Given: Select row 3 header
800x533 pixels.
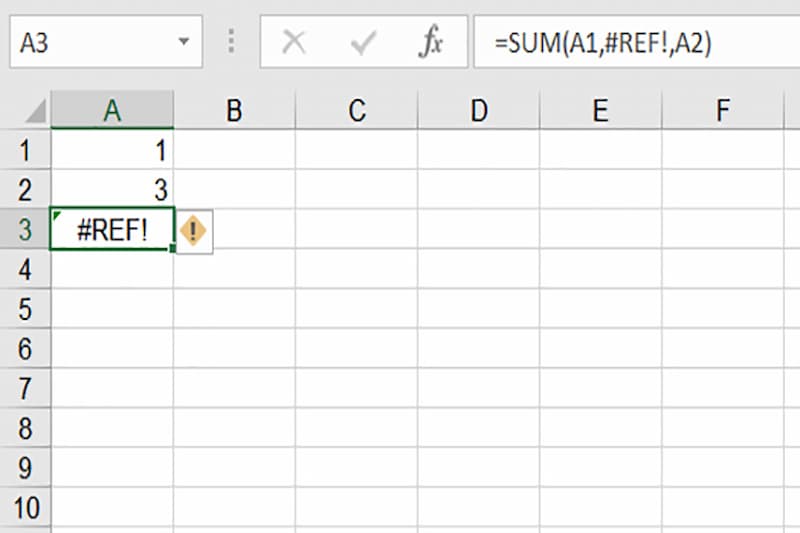Looking at the screenshot, I should coord(25,230).
